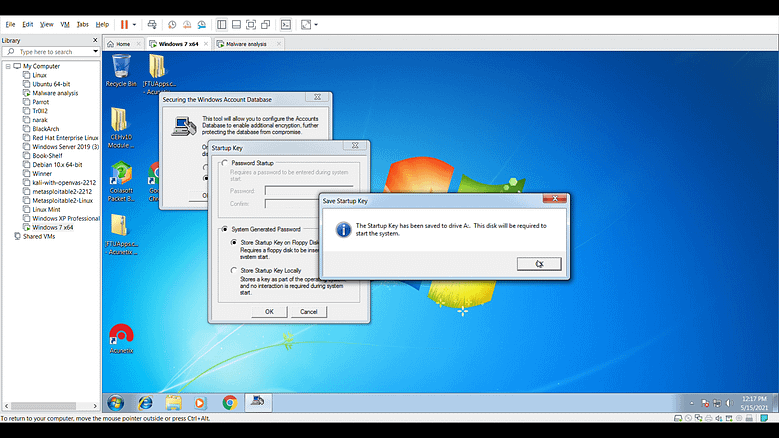This screenshot has height=438, width=779.
Task: Open the Recycle Bin desktop icon
Action: pos(121,71)
